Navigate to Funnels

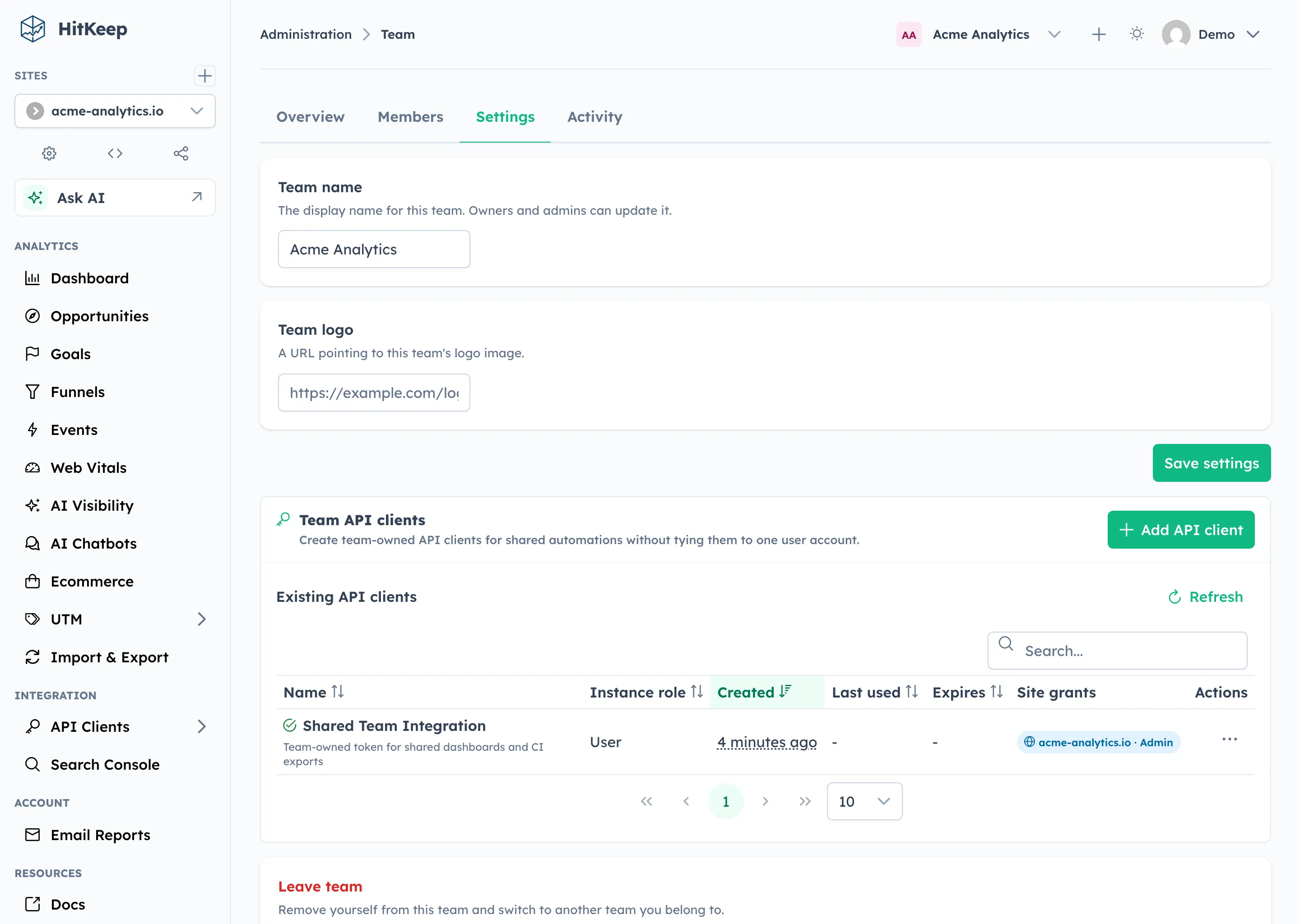pos(115,392)
